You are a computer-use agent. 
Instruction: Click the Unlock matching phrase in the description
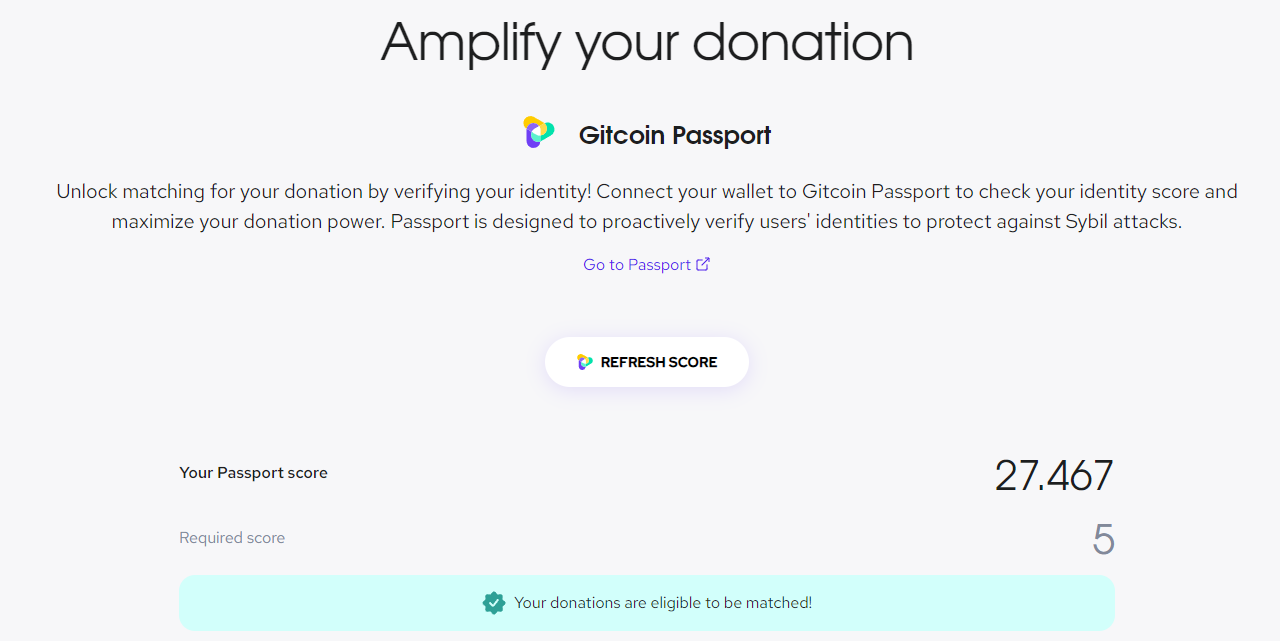pyautogui.click(x=130, y=191)
